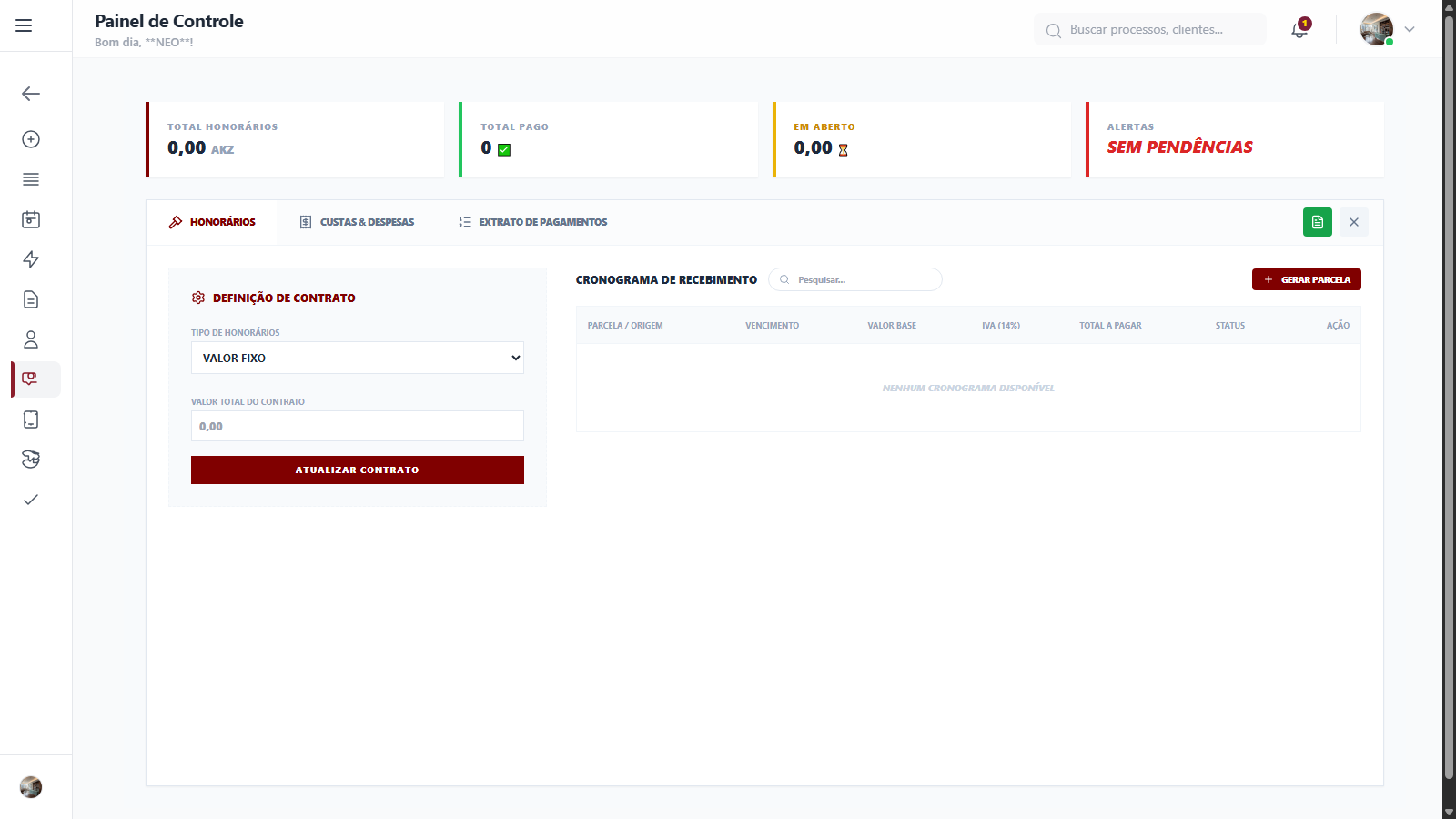Screen dimensions: 1456x819
Task: Click the green document export button
Action: tap(1317, 222)
